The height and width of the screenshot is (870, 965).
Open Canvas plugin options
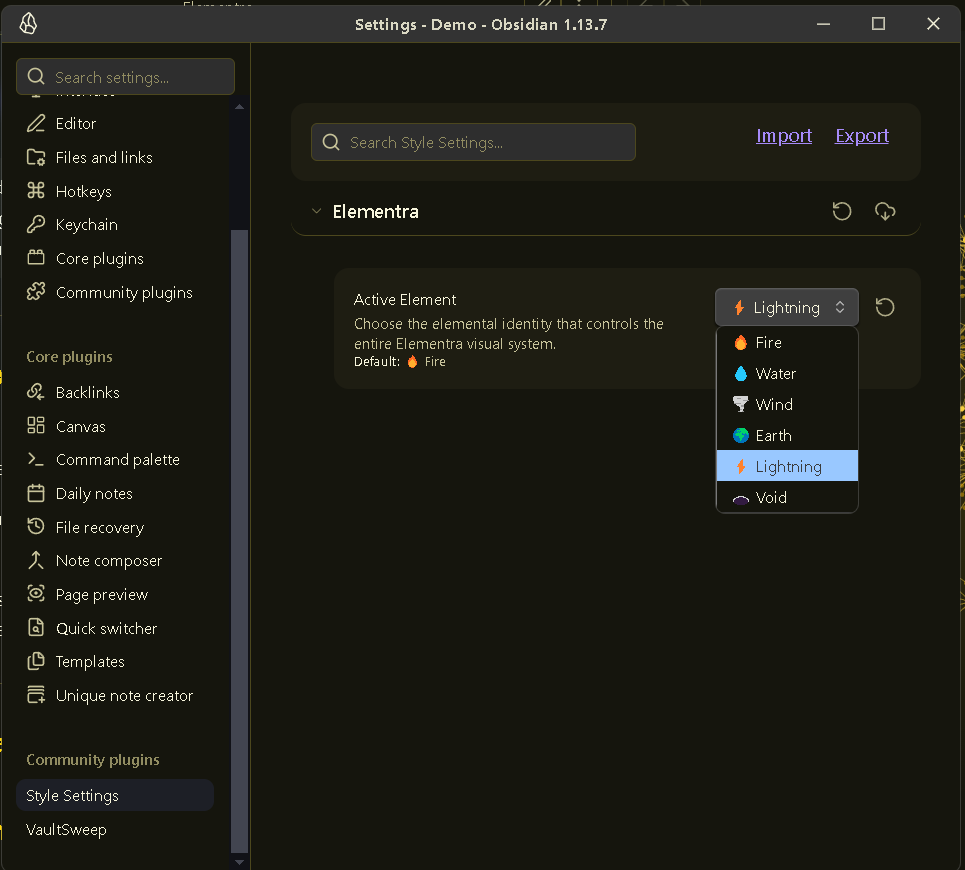point(115,426)
